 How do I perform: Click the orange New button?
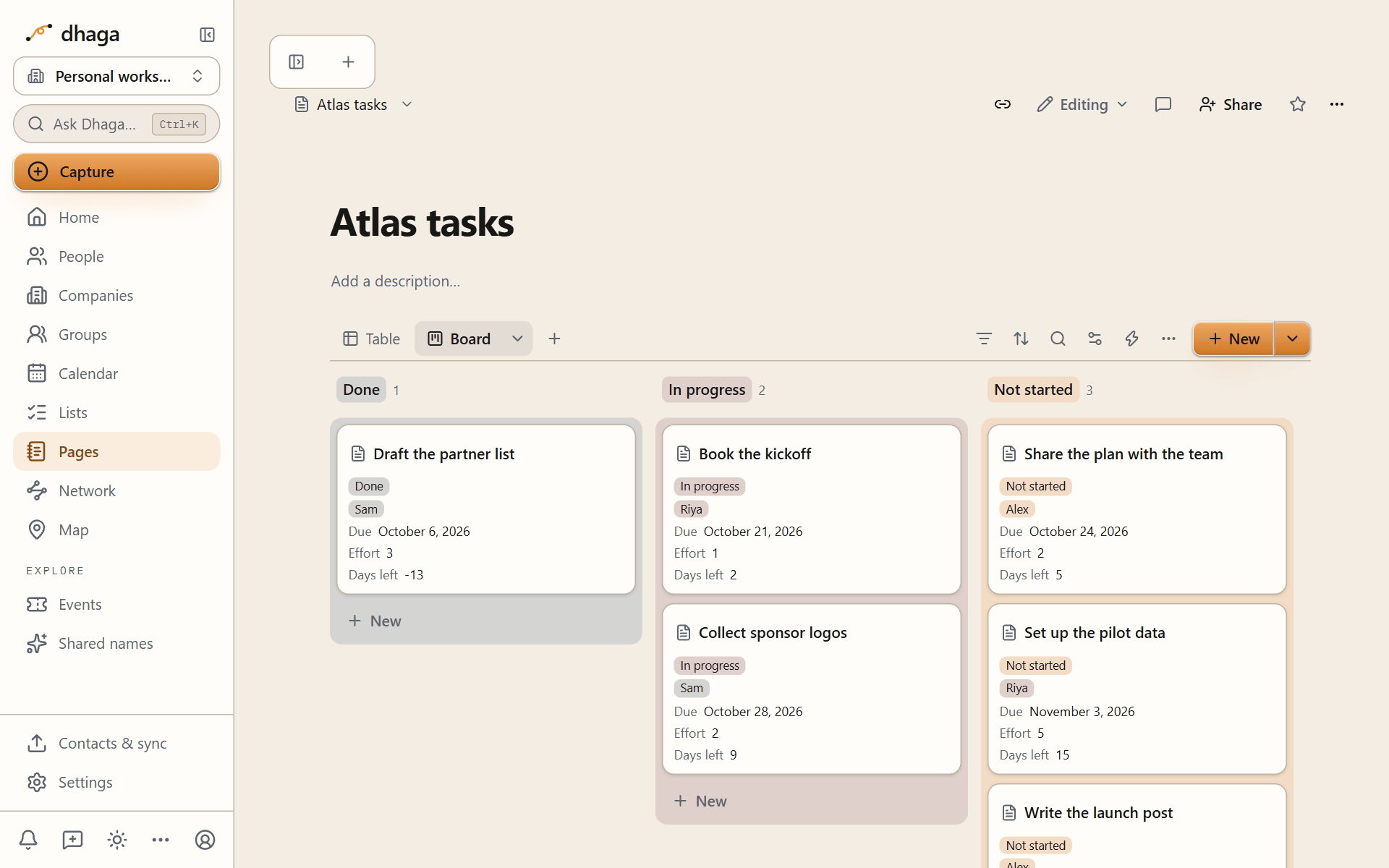click(1233, 339)
